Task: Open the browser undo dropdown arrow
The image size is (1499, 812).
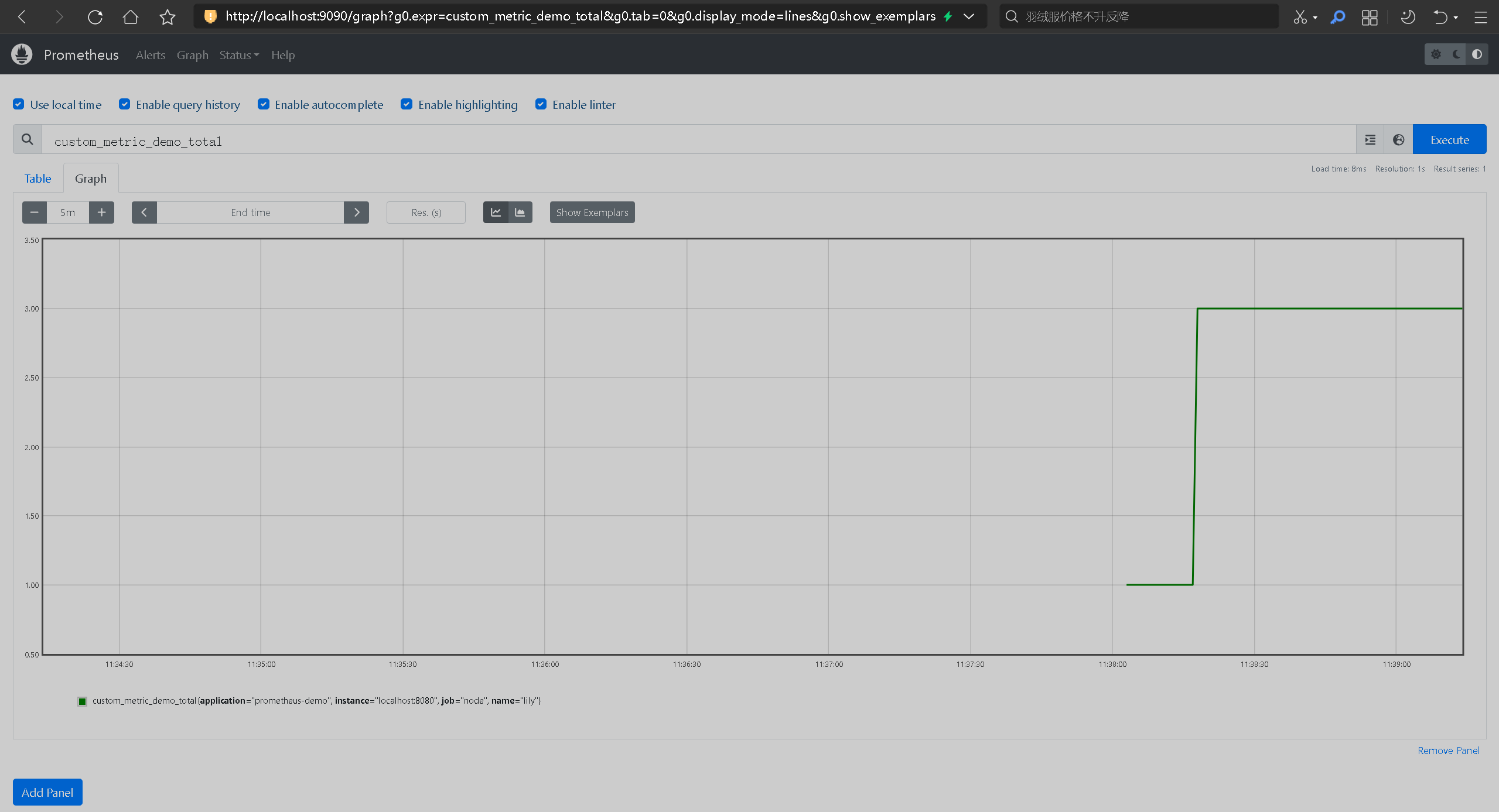Action: pos(1456,18)
